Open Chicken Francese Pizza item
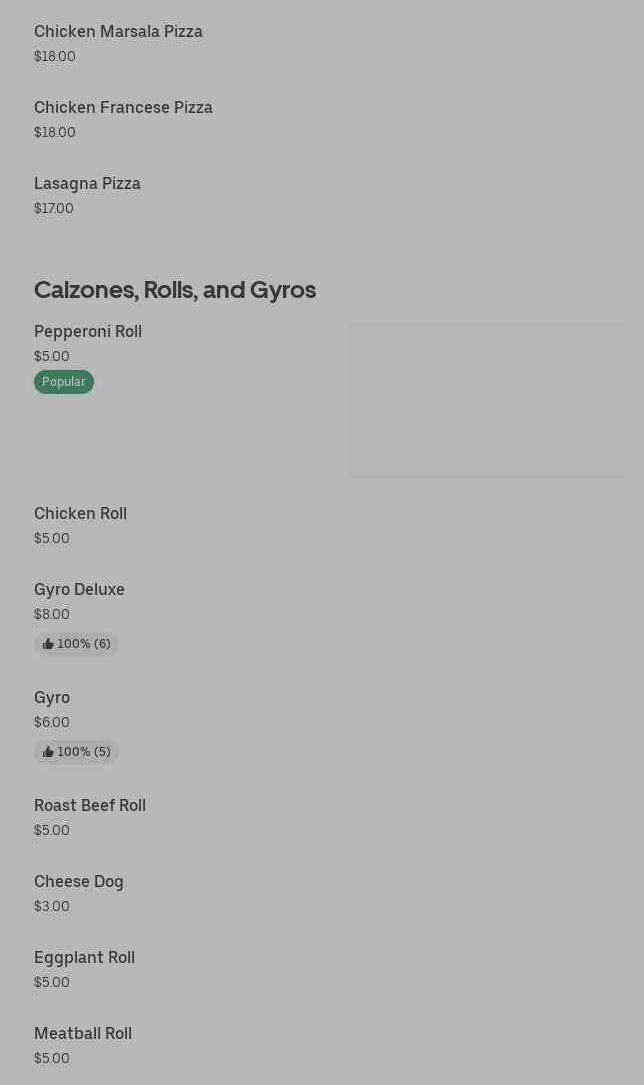Screen dimensions: 644x1085 click(x=123, y=108)
